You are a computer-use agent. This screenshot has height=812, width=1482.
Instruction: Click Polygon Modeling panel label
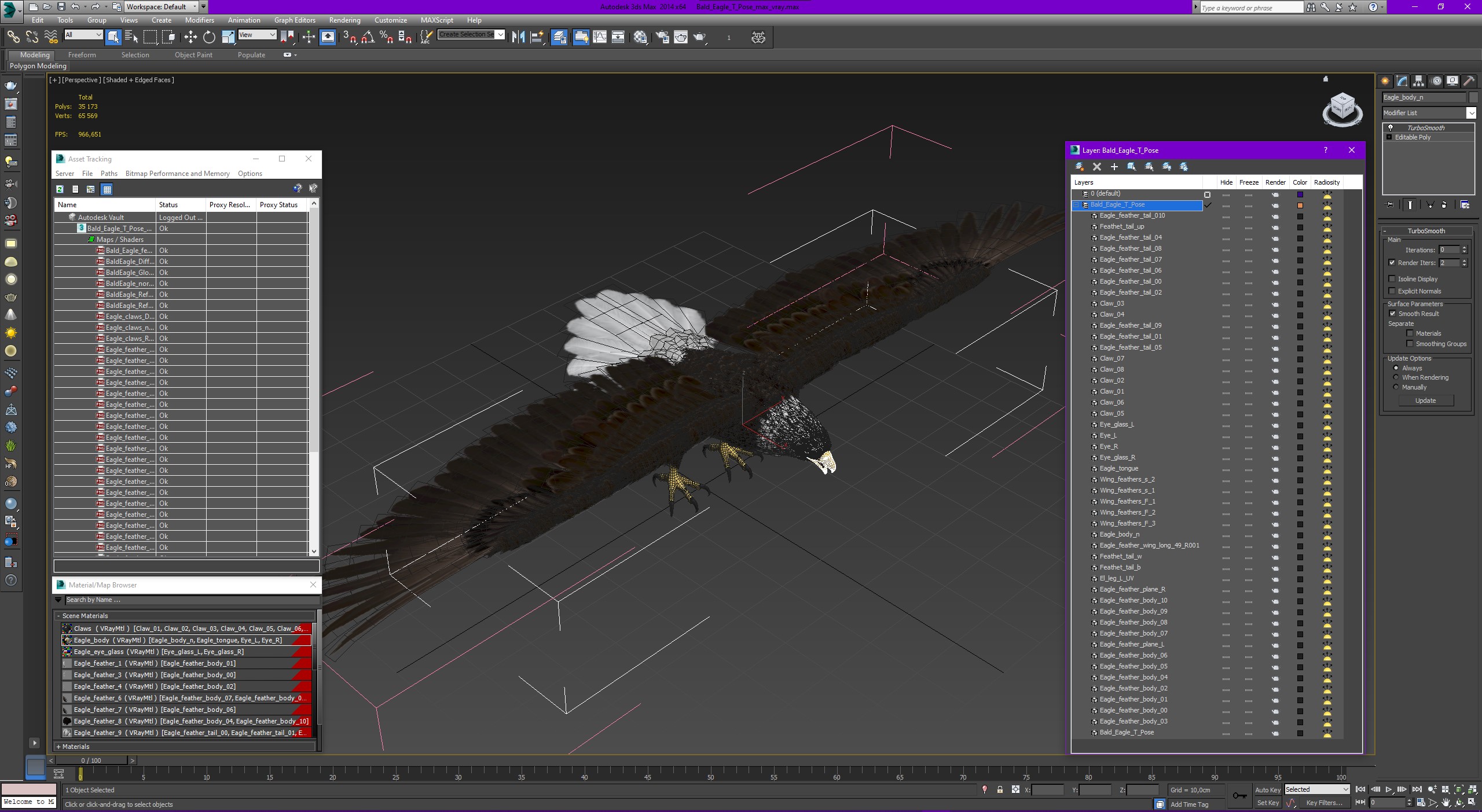[x=38, y=66]
